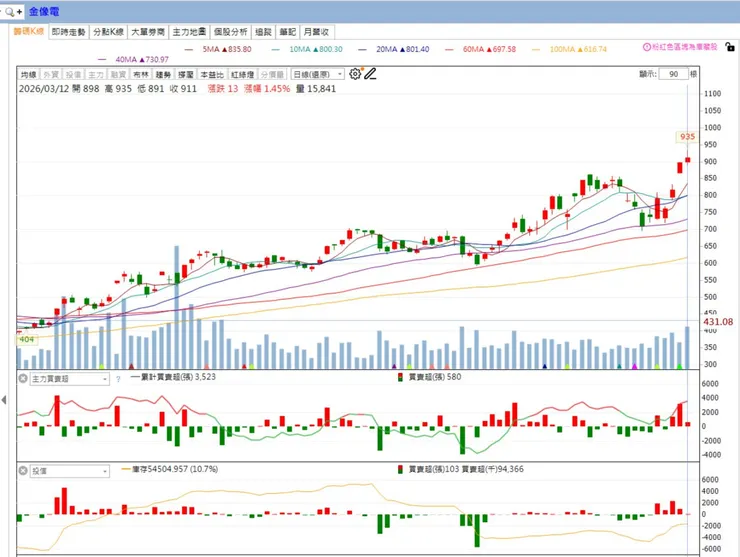740x557 pixels.
Task: Switch to the 個股分析 tab
Action: coord(230,32)
